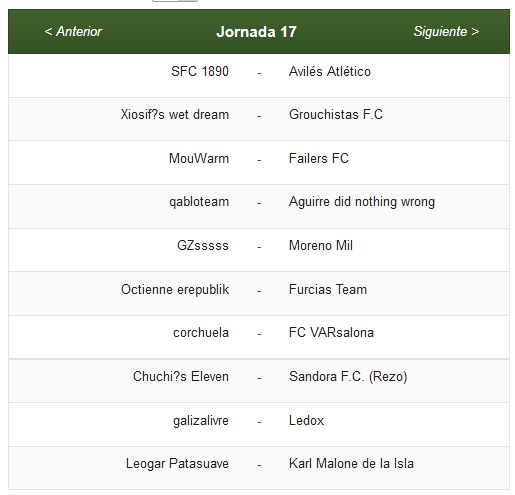Open the galizalivre vs Ledox match row
515x495 pixels.
(259, 424)
